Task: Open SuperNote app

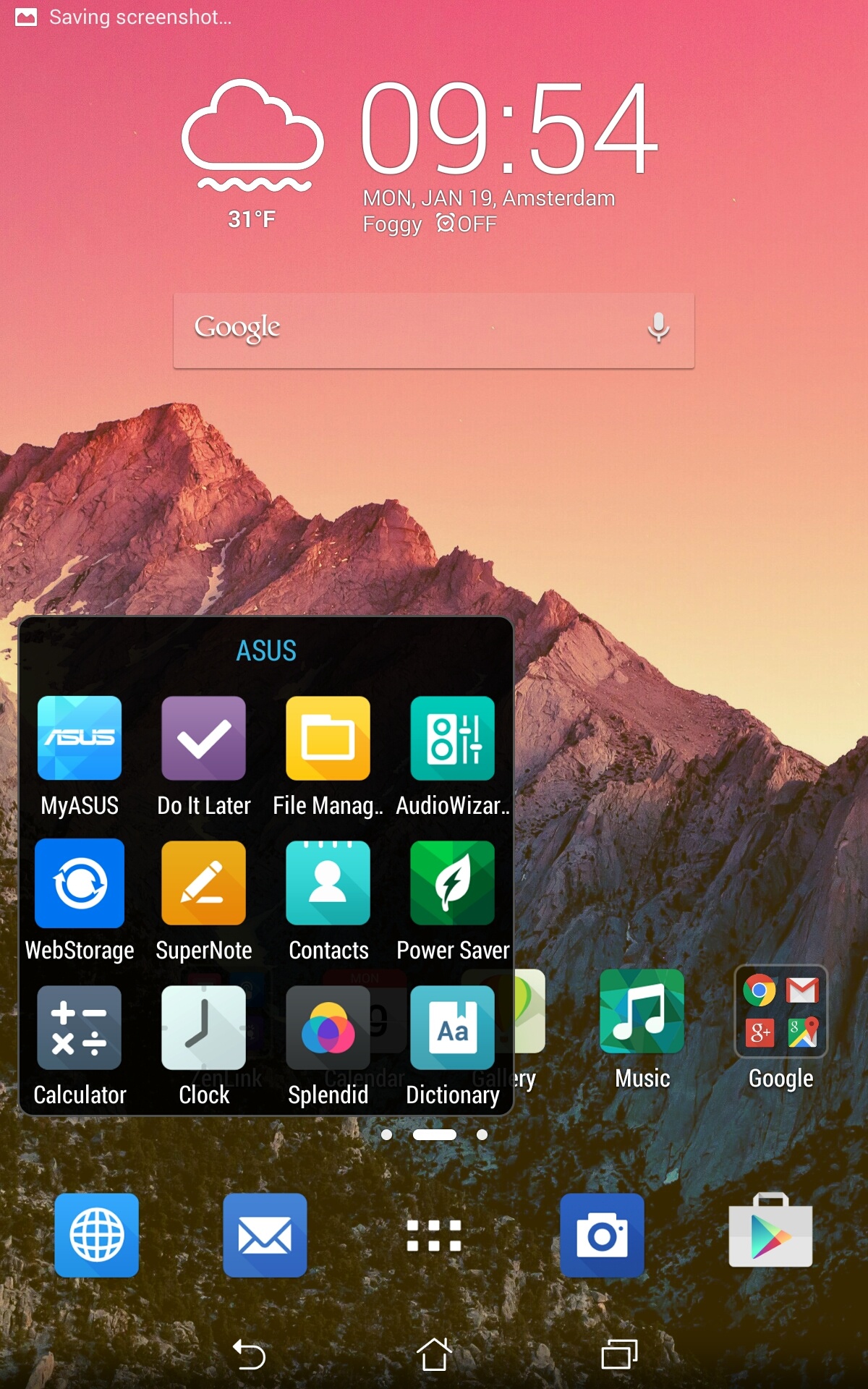Action: click(204, 883)
